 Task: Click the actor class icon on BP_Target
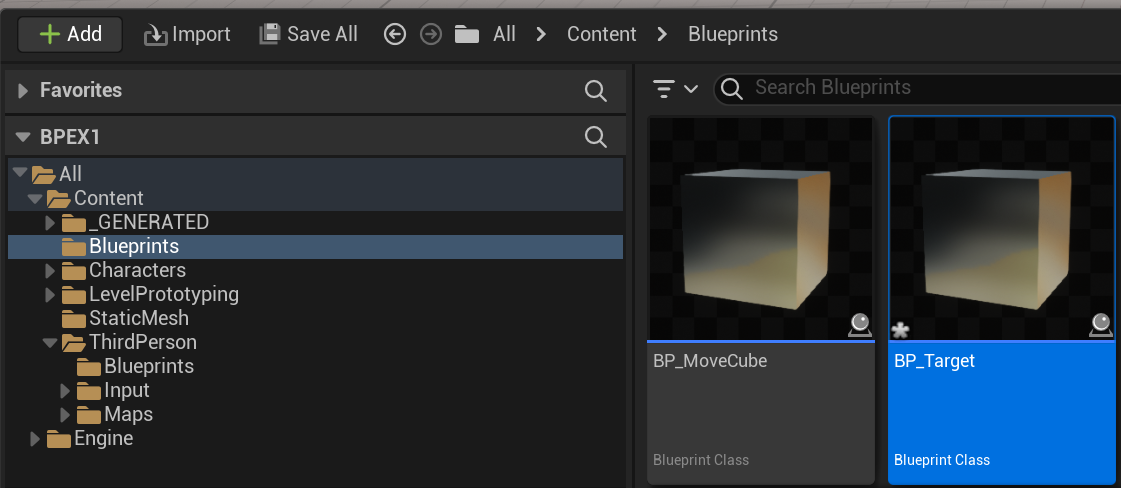tap(1101, 325)
